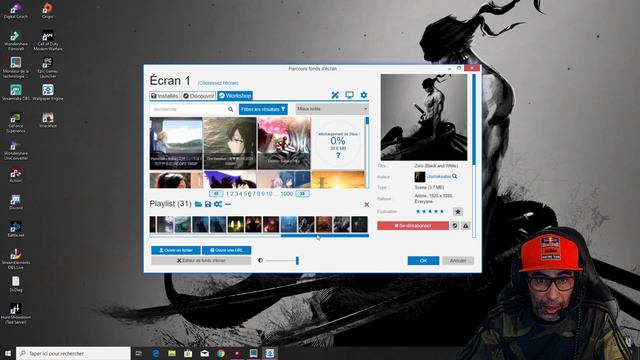Screen dimensions: 640x360
Task: Open the crossed tools icon next to monitor icon
Action: pos(335,95)
